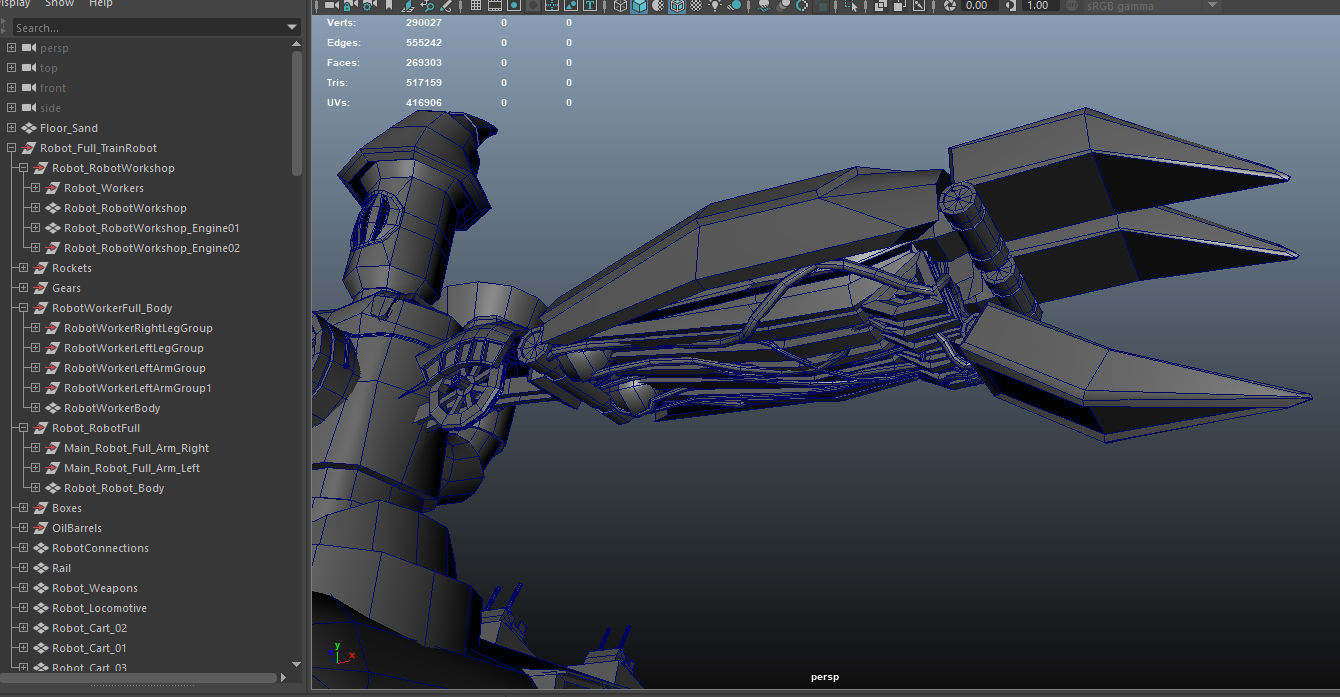Click the X-Ray Joints icon
The height and width of the screenshot is (697, 1340).
tap(919, 5)
